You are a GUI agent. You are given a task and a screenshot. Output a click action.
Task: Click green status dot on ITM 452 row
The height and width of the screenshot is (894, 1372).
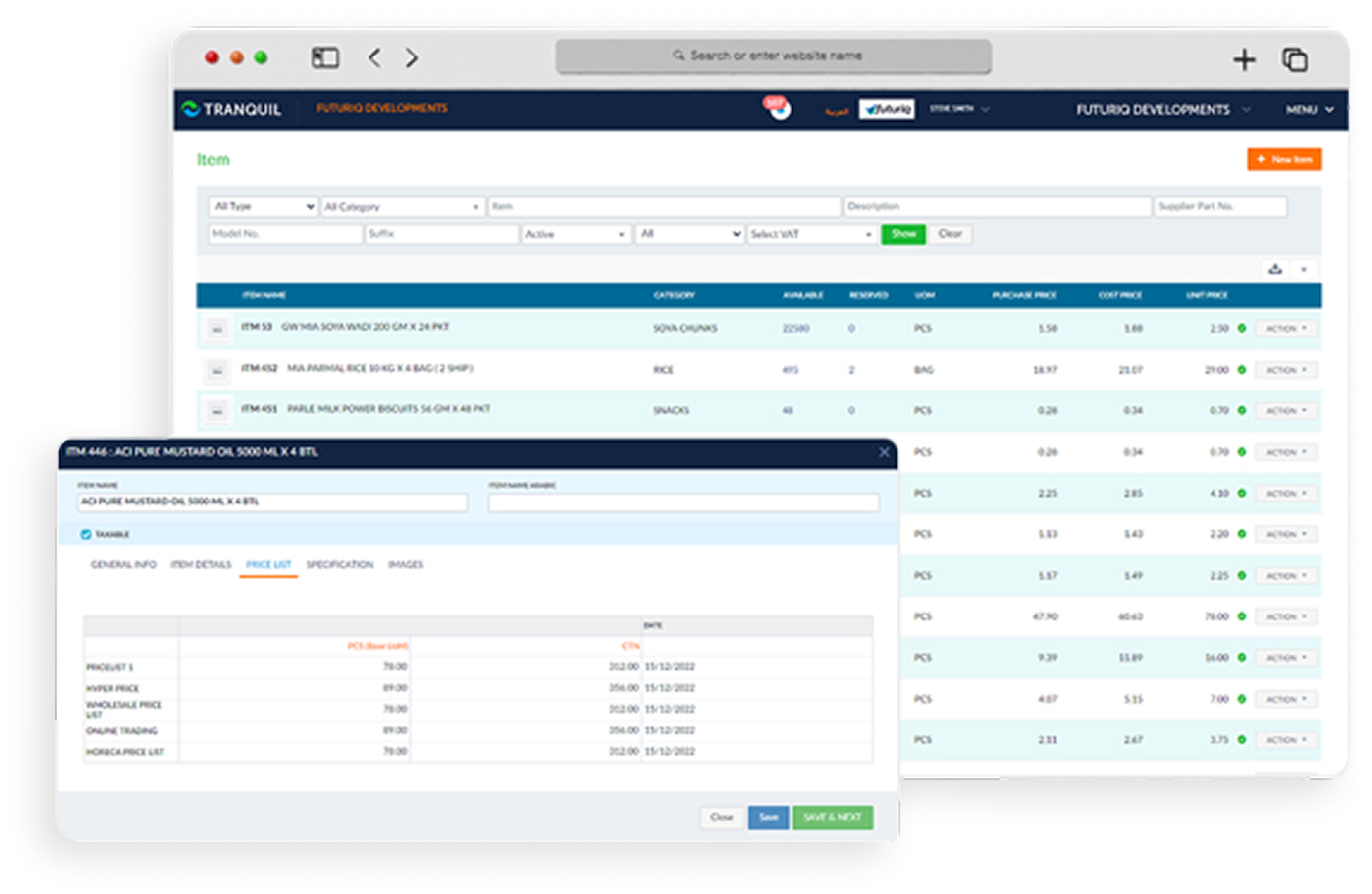1241,370
